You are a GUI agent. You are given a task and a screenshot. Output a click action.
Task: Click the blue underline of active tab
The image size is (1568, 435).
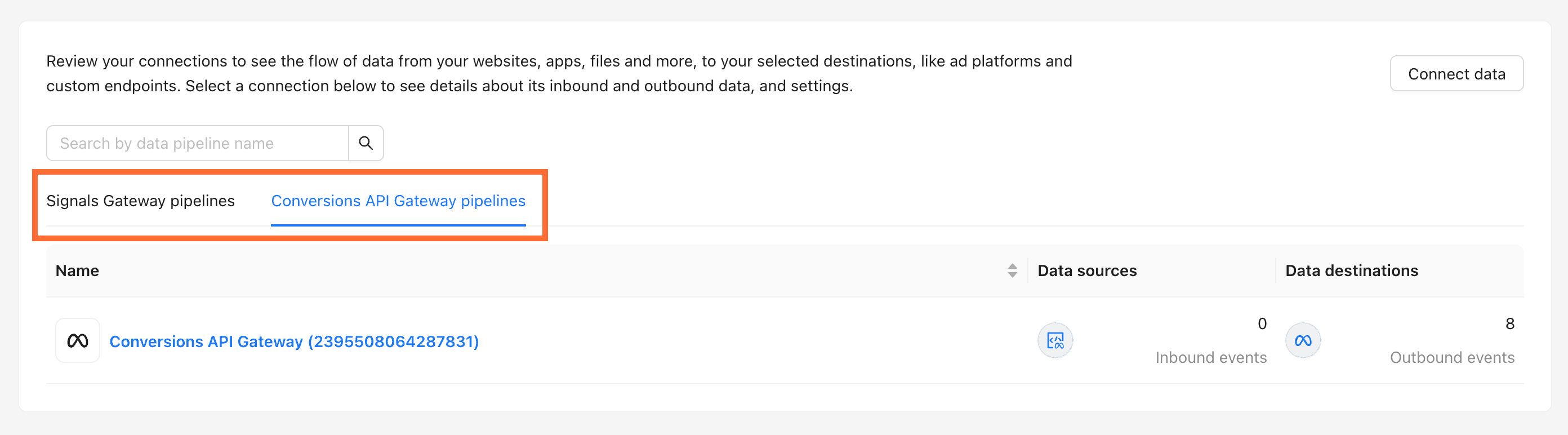(x=398, y=225)
